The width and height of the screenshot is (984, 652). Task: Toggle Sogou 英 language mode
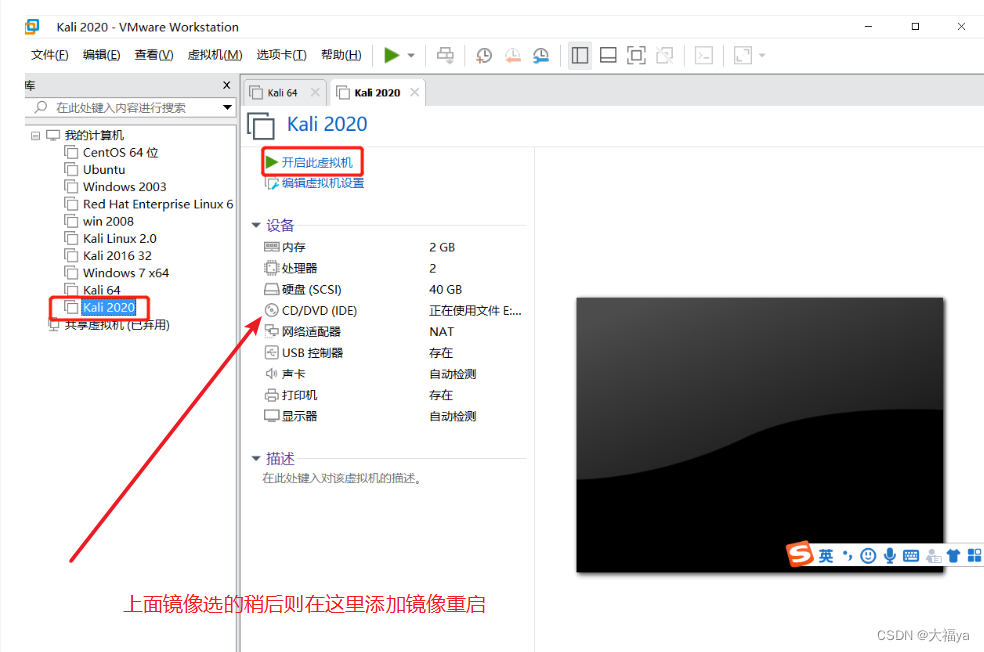click(826, 555)
